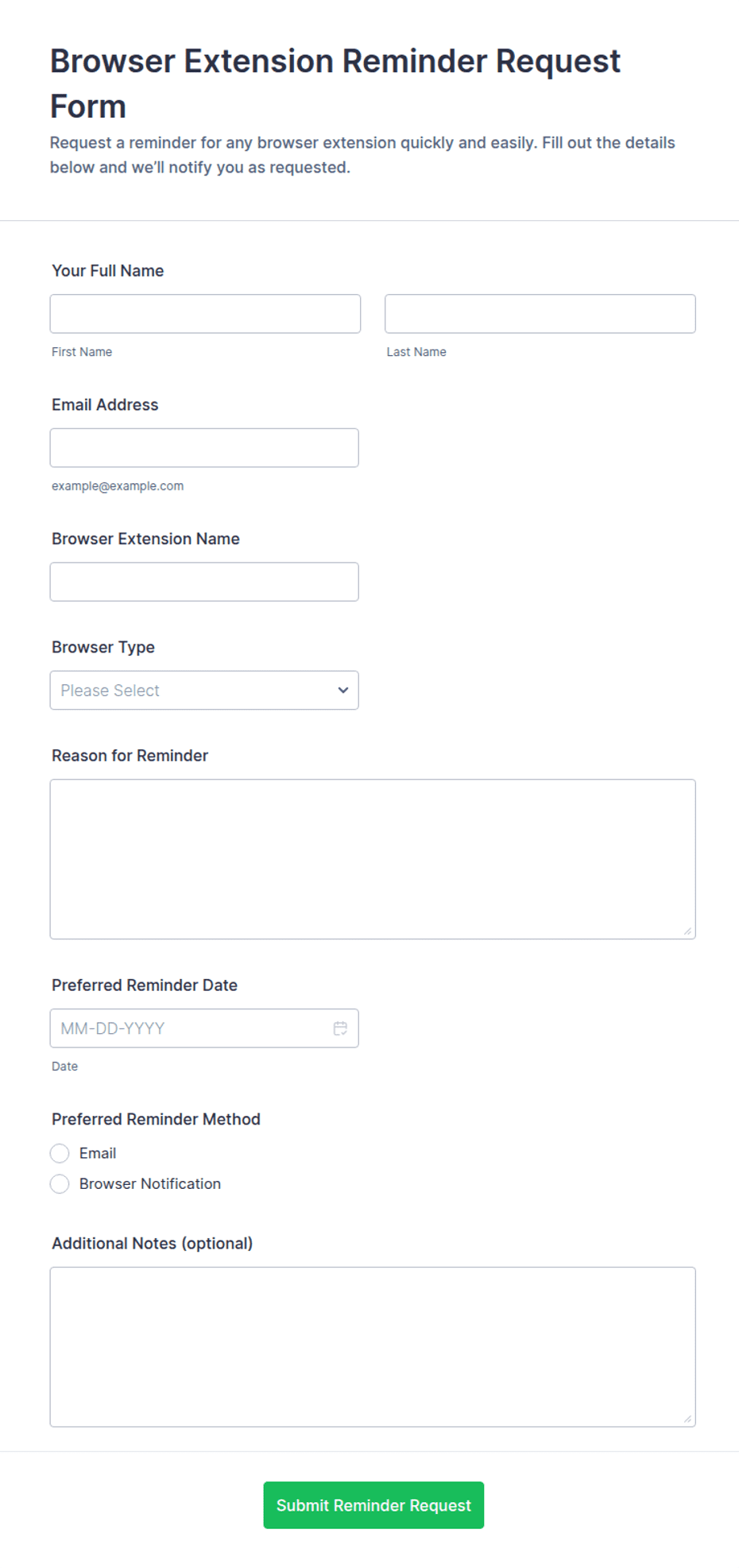
Task: Focus the First Name input field
Action: 205,314
